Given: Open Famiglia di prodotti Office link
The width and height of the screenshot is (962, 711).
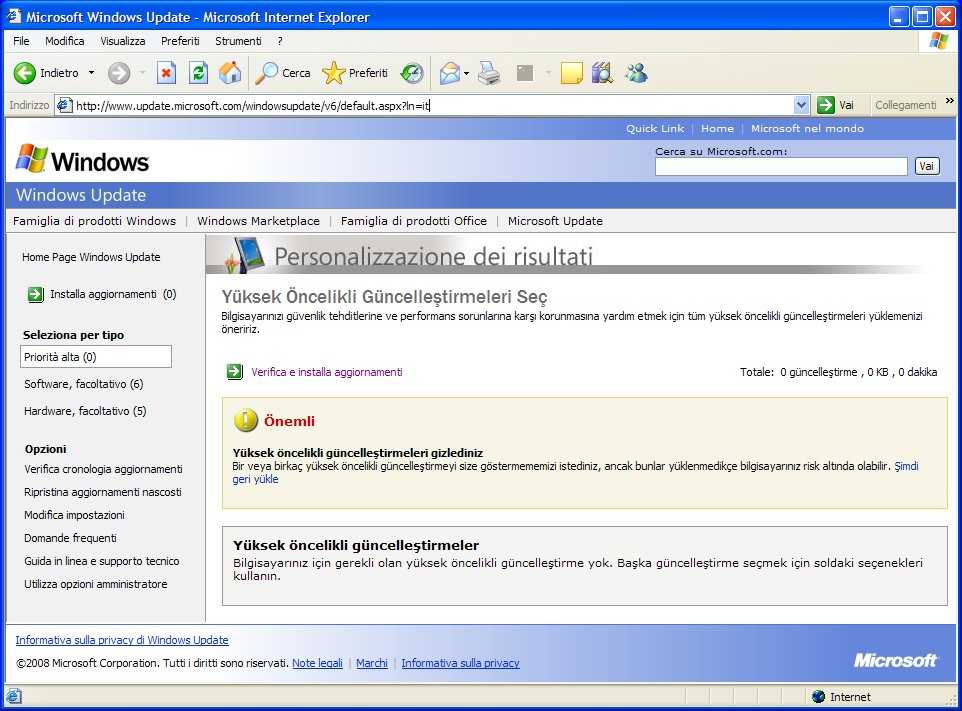Looking at the screenshot, I should point(414,221).
